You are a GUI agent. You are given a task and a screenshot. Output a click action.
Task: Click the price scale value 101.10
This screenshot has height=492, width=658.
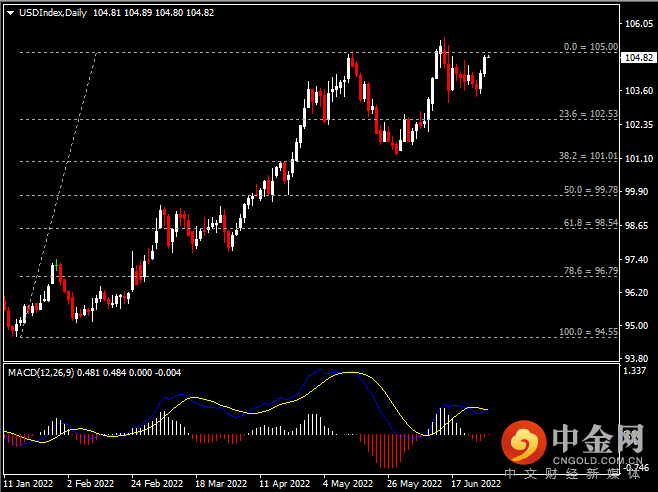click(639, 159)
